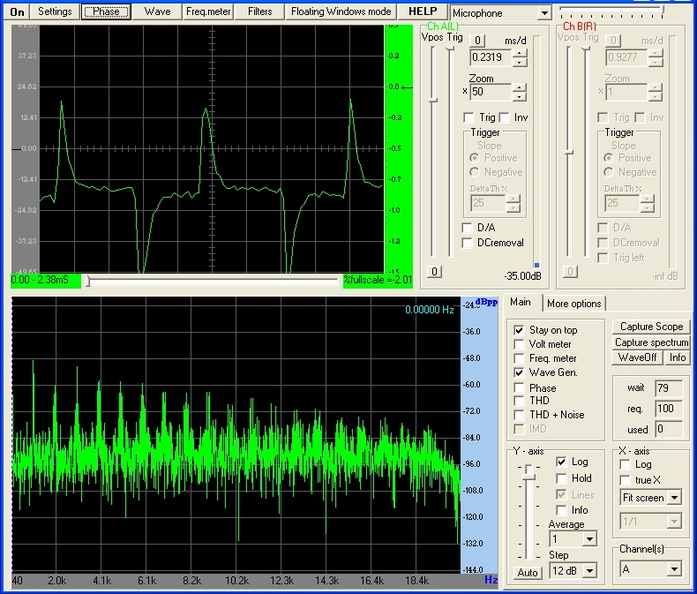This screenshot has width=697, height=594.
Task: Open the Filters button
Action: [260, 12]
